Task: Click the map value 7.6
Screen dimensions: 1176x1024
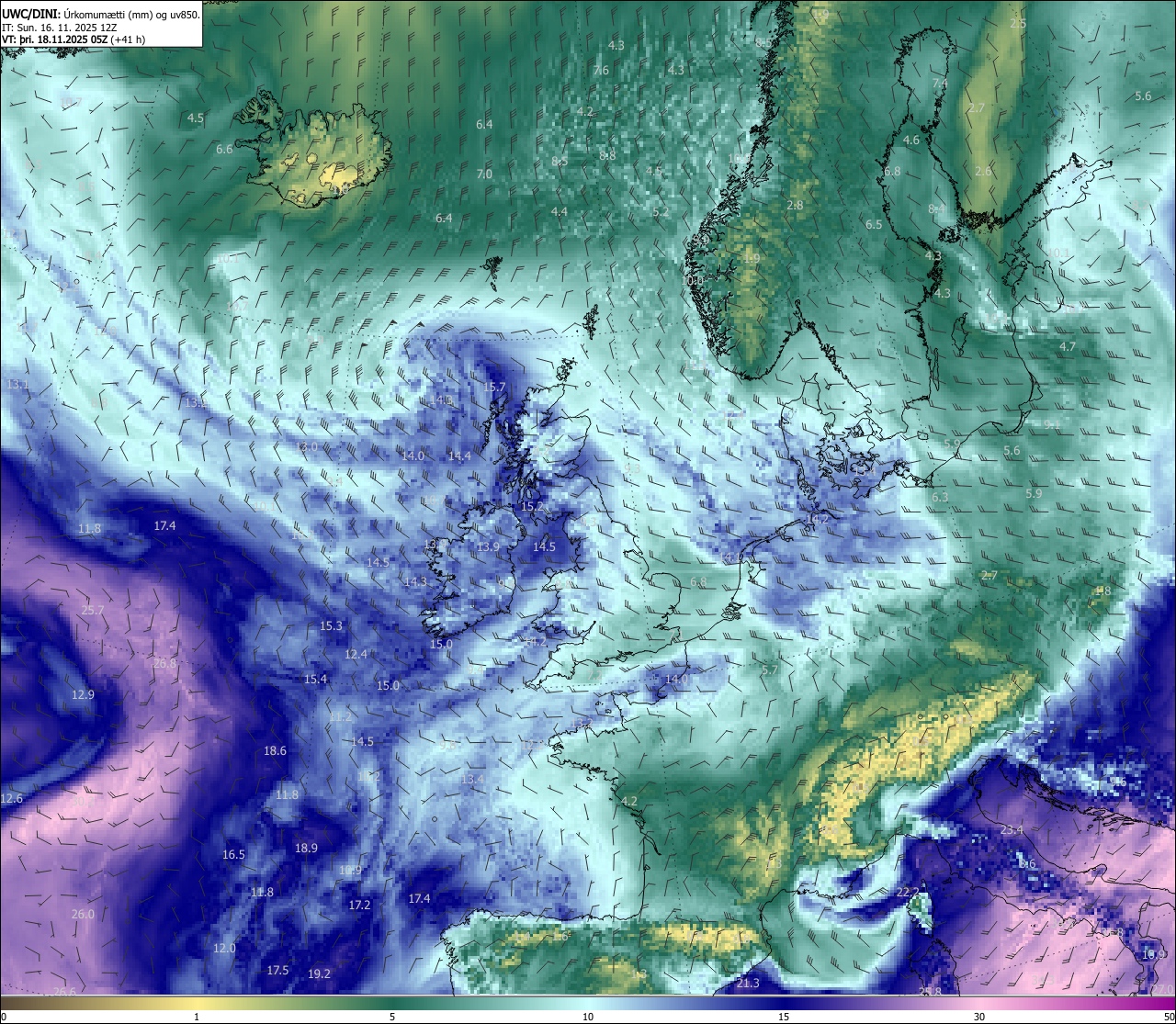Action: click(x=601, y=70)
